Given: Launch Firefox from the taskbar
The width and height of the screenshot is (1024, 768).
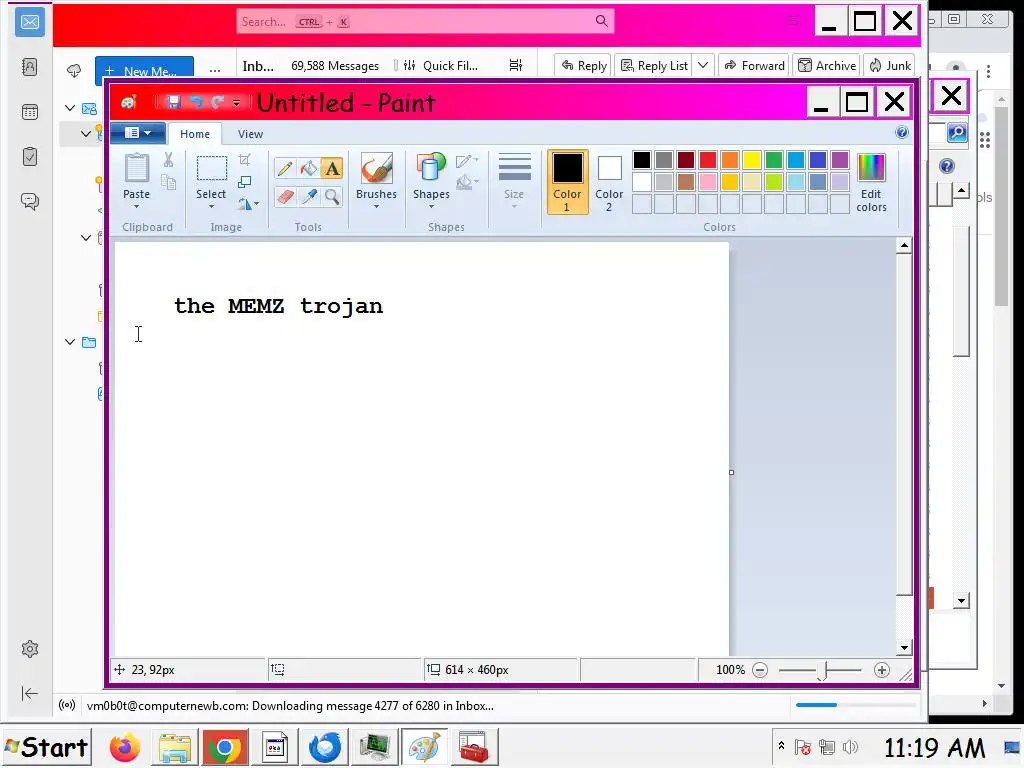Looking at the screenshot, I should (x=125, y=747).
